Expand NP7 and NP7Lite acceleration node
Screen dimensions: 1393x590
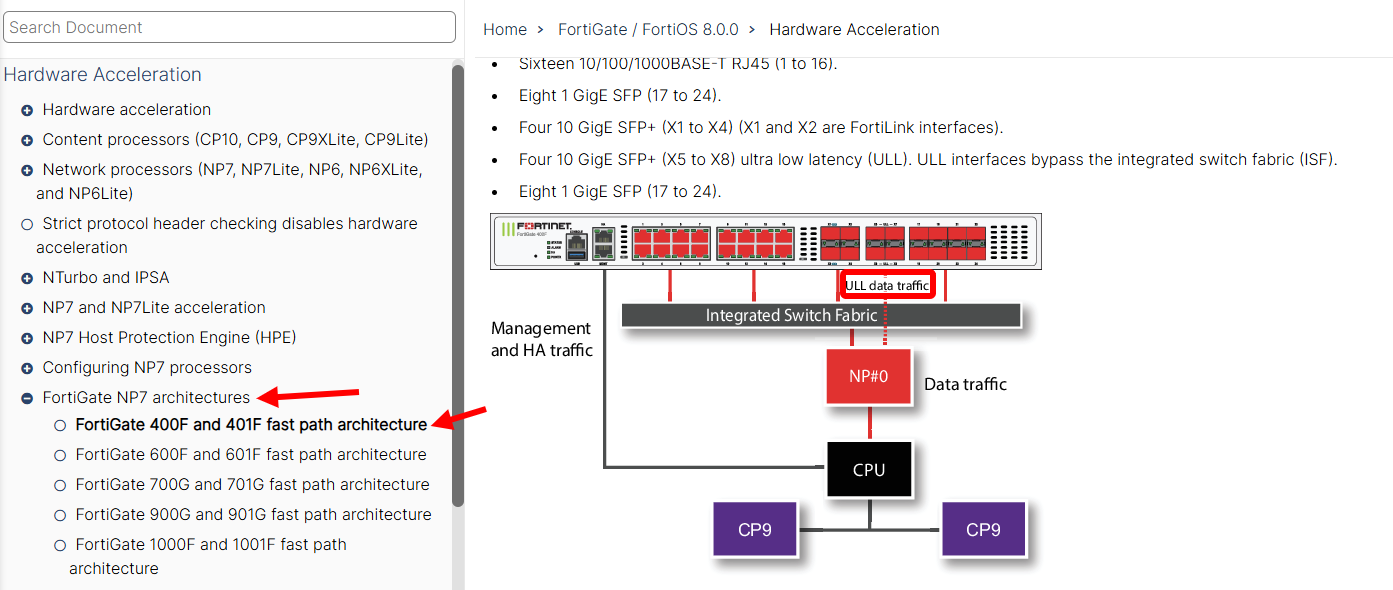[x=27, y=308]
